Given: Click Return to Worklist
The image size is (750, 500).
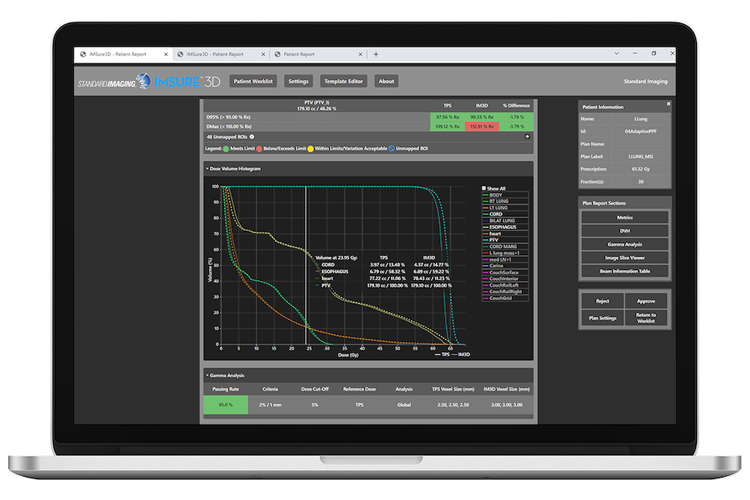Looking at the screenshot, I should pos(646,318).
